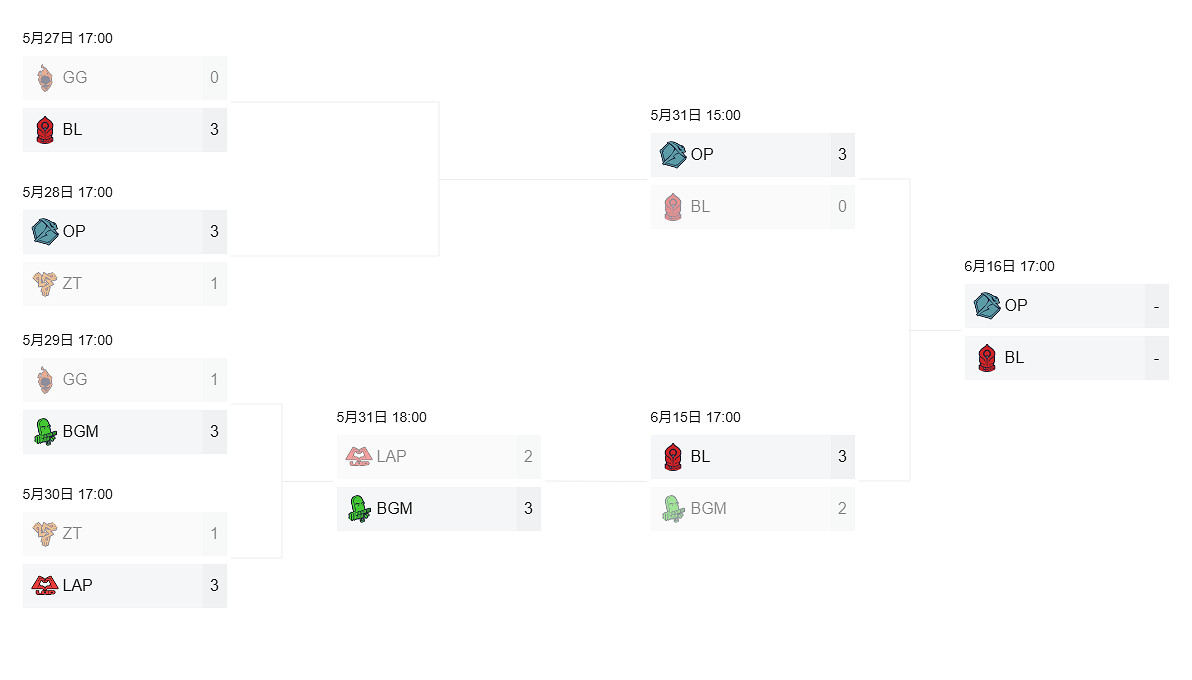Click faded BGM logo in June 15 match

click(673, 509)
